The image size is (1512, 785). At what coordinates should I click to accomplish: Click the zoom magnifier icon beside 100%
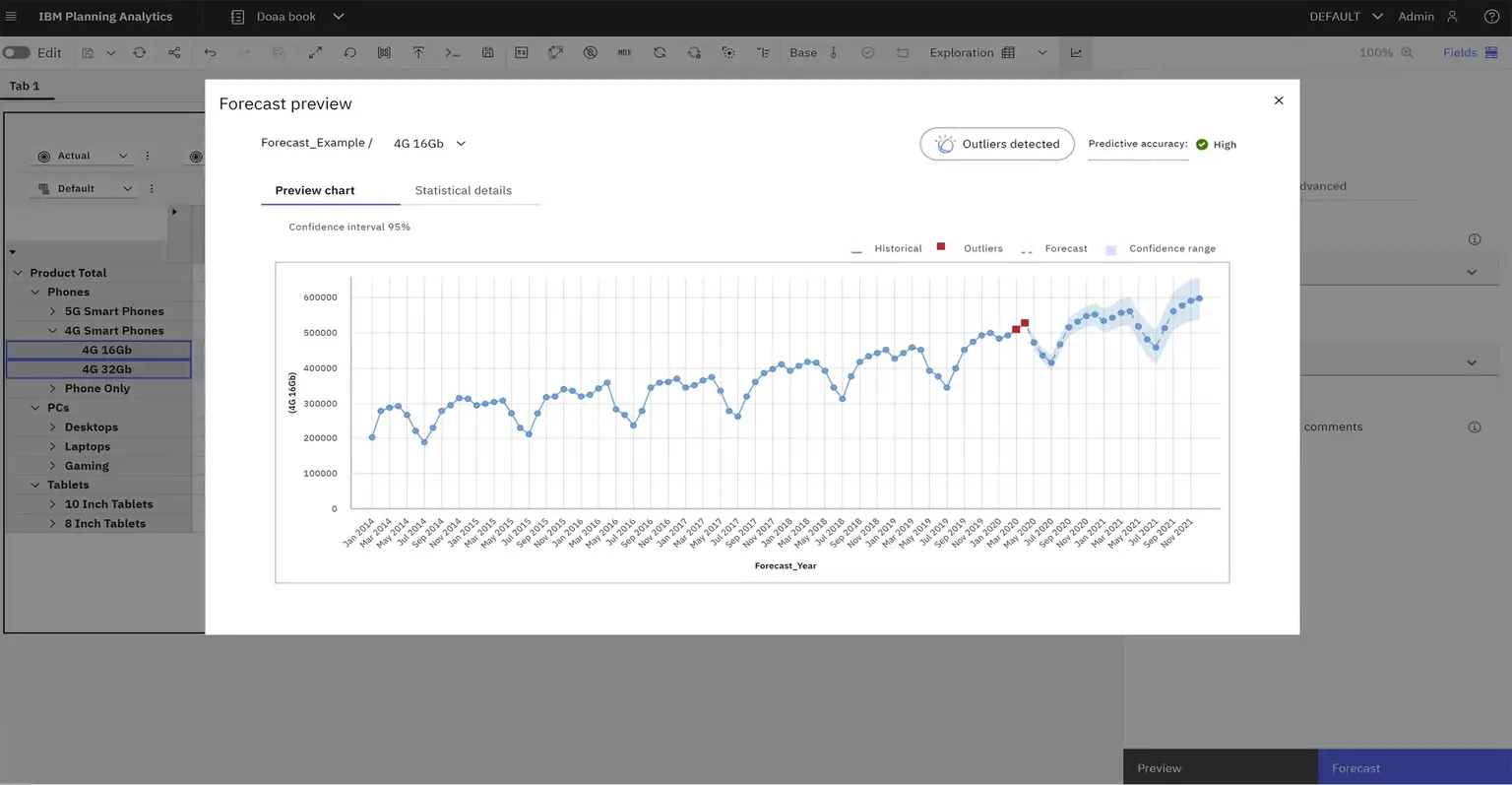[x=1407, y=53]
